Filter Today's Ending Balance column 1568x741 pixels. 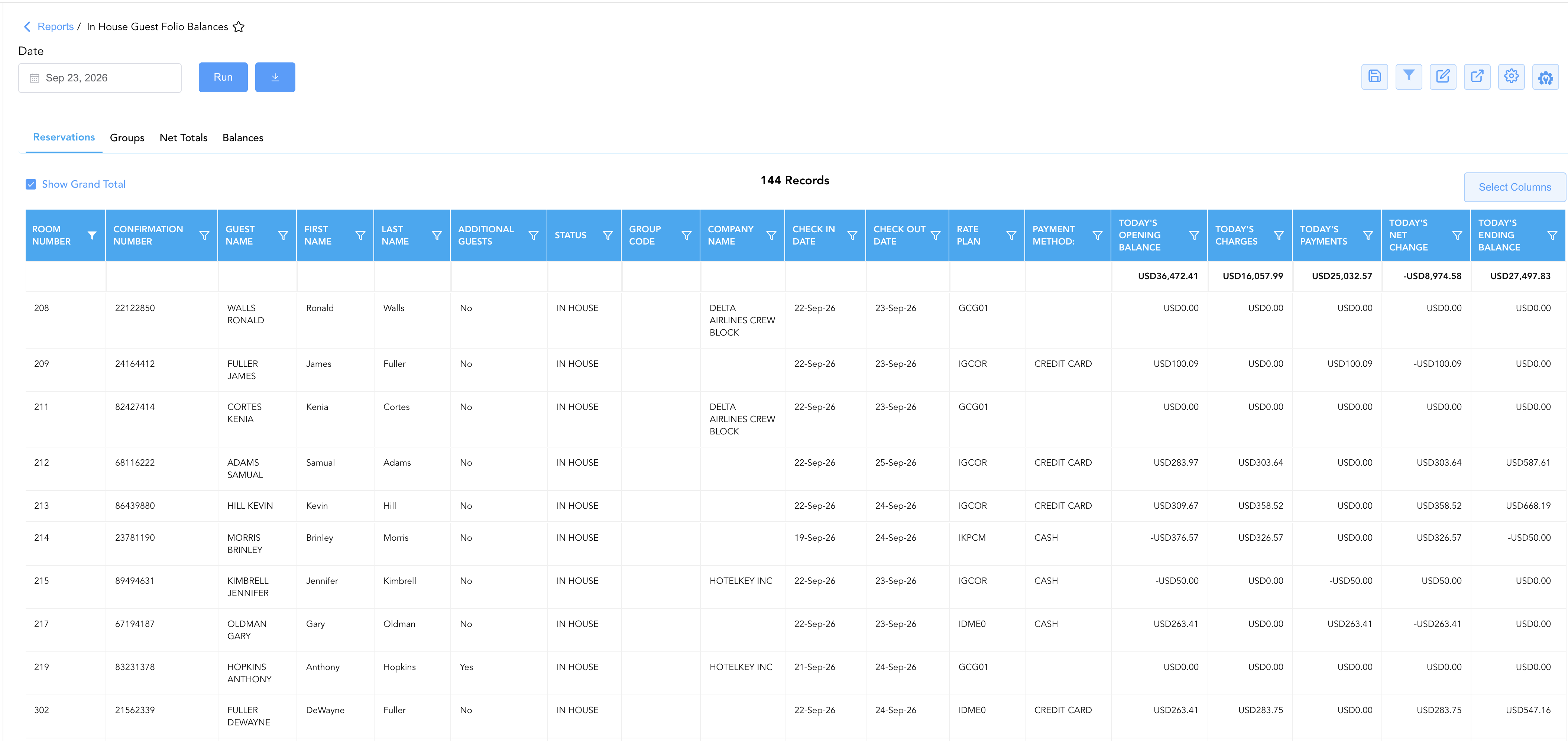[1552, 236]
